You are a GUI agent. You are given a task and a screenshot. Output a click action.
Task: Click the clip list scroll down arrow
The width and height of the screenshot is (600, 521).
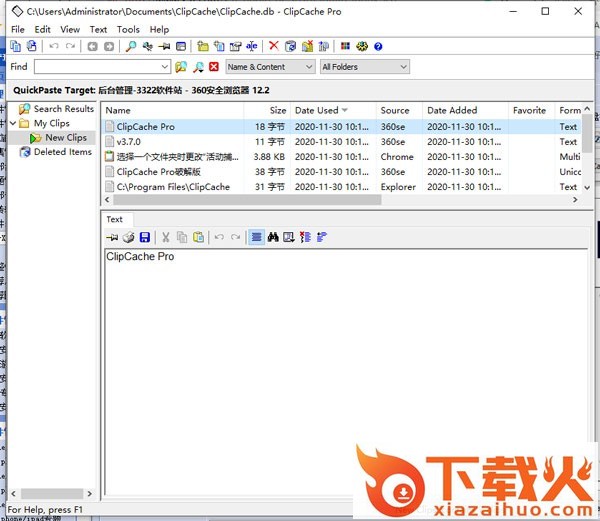click(x=587, y=188)
